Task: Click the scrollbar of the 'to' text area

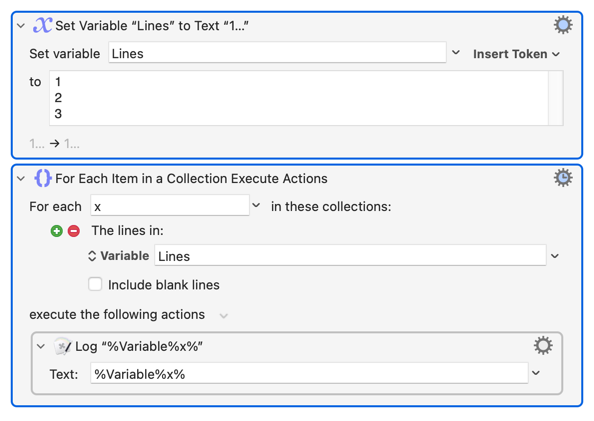Action: (556, 98)
